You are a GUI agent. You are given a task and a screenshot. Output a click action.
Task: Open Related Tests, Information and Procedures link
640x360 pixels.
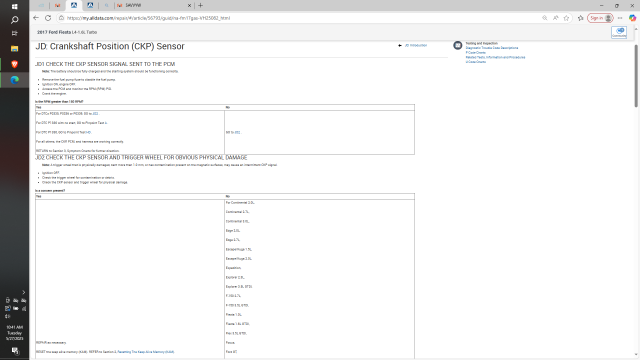(495, 58)
